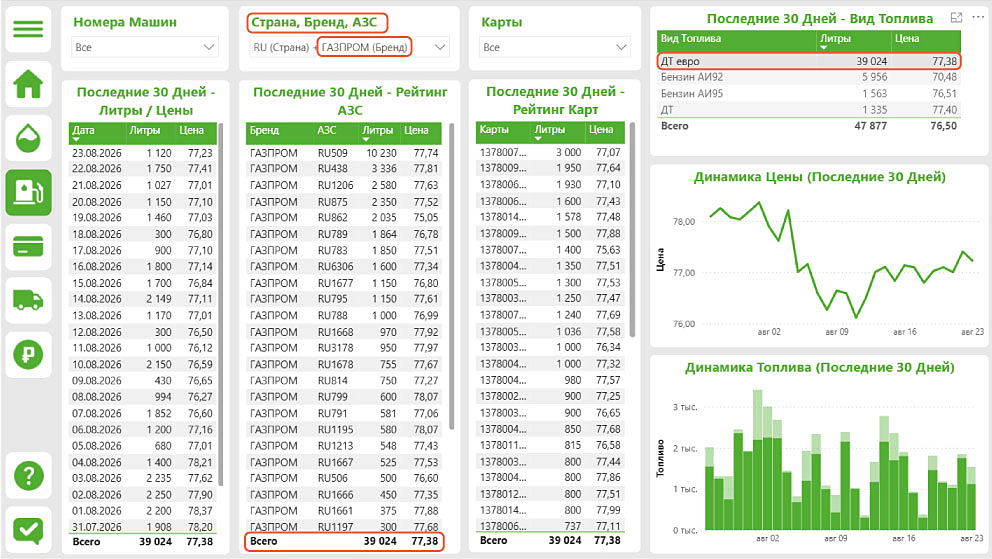Select the gas station pump icon
This screenshot has height=559, width=992.
pos(28,192)
